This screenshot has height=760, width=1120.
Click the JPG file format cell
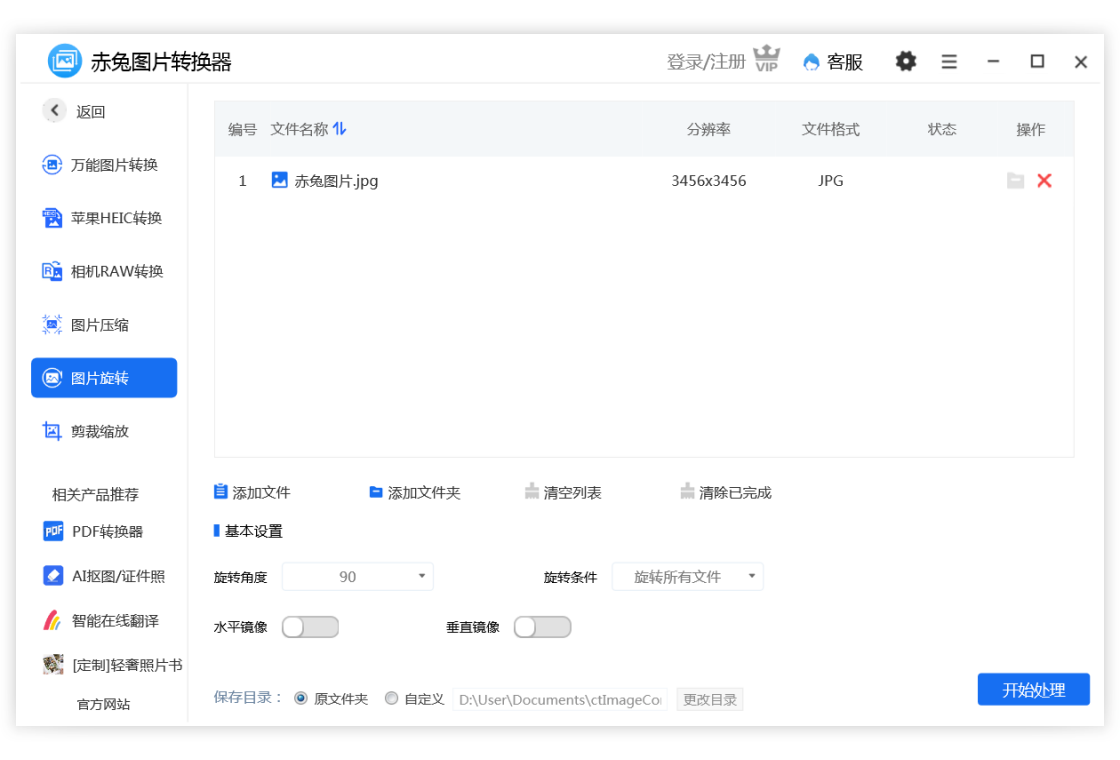[831, 181]
